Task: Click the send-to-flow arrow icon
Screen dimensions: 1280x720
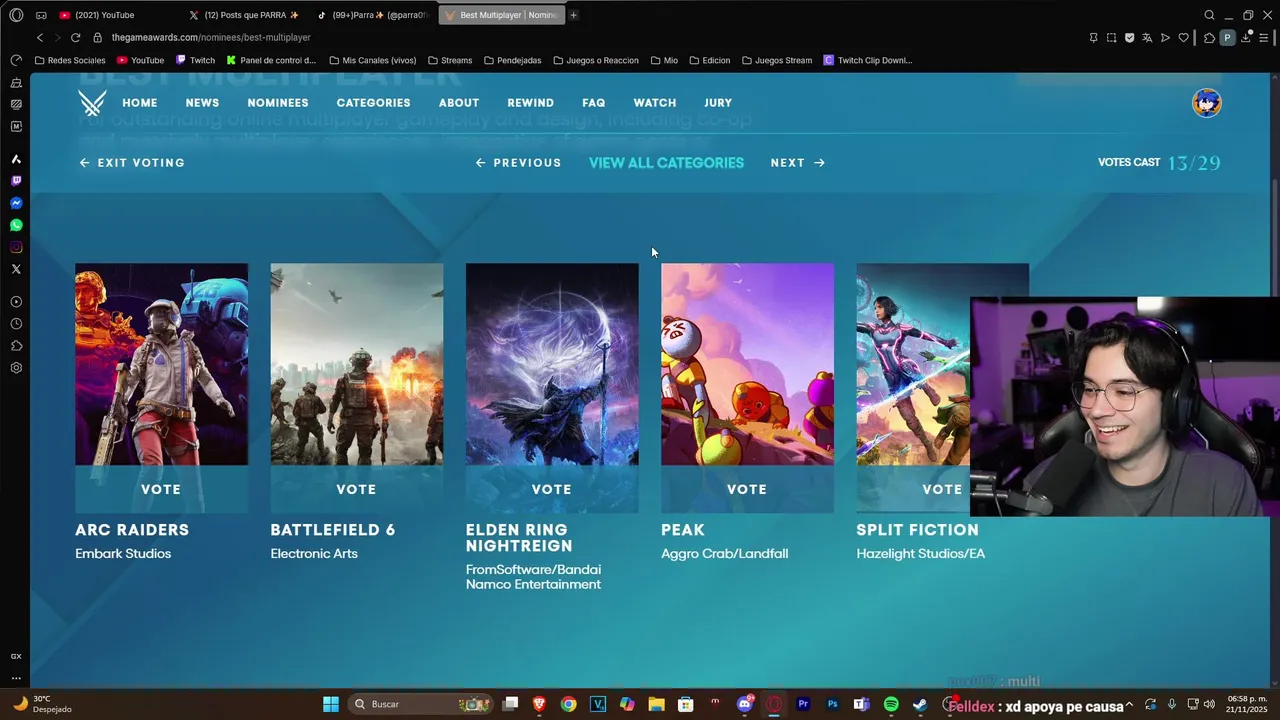Action: (1165, 37)
